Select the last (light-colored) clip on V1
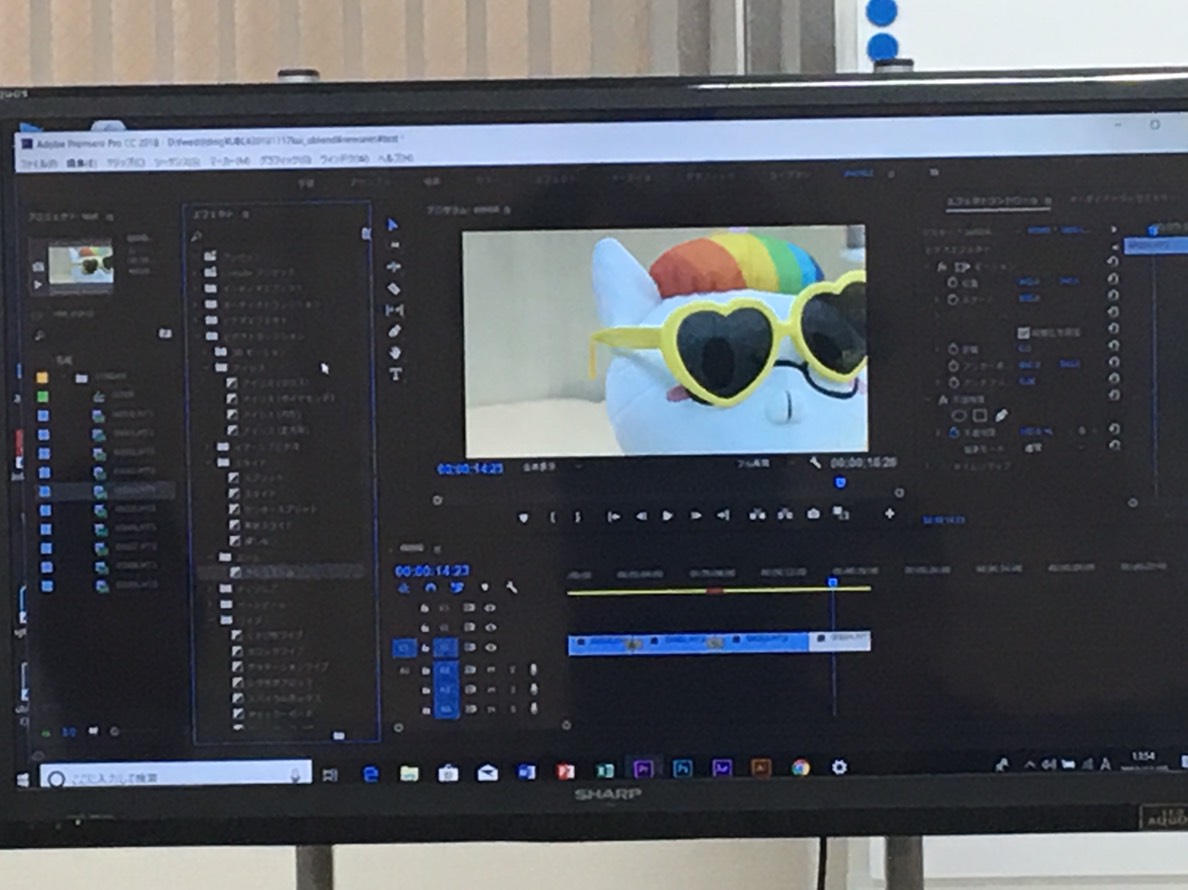This screenshot has height=890, width=1188. coord(839,641)
